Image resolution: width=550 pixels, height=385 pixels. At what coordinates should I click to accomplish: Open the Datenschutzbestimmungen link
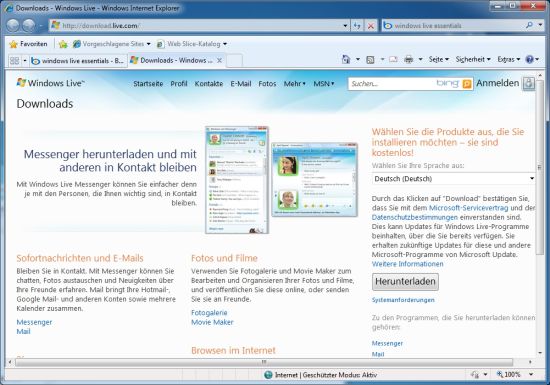(x=415, y=217)
